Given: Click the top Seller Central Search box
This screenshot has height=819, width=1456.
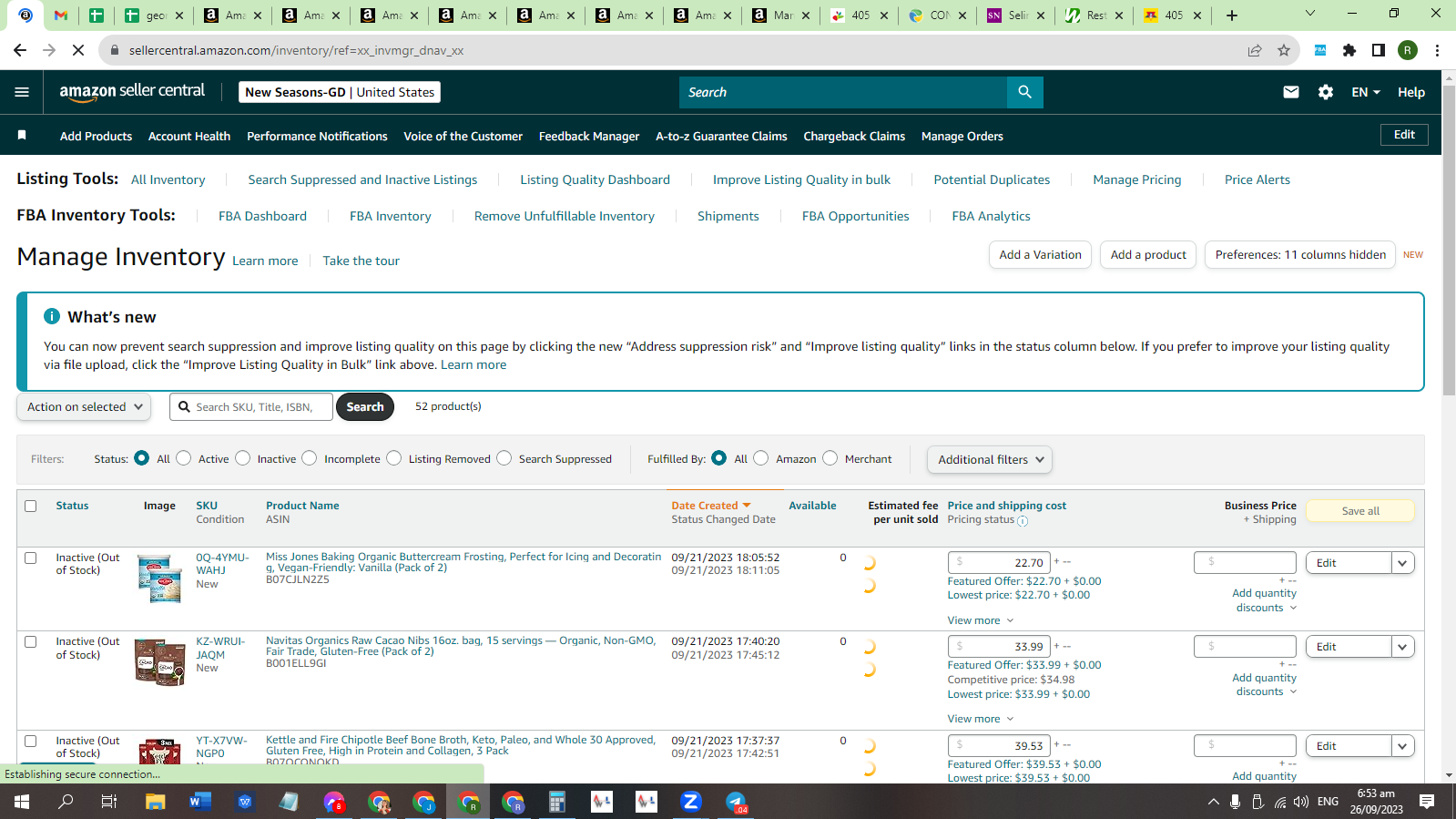Looking at the screenshot, I should pyautogui.click(x=843, y=92).
